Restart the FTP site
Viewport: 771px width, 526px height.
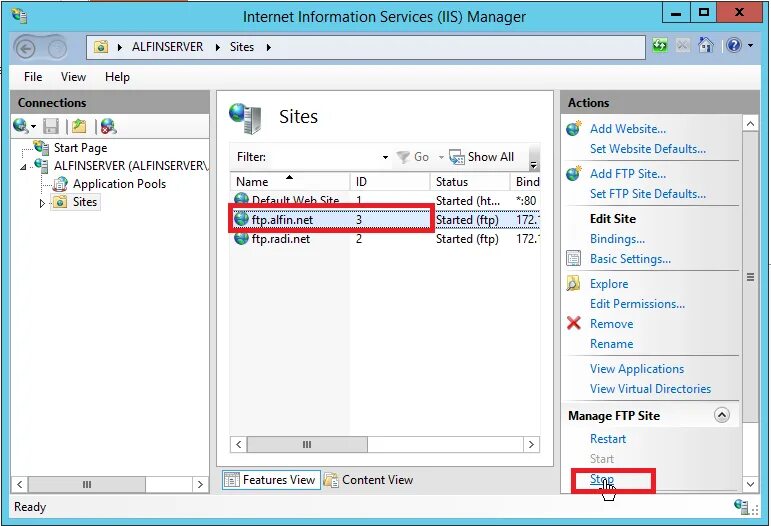pos(608,438)
